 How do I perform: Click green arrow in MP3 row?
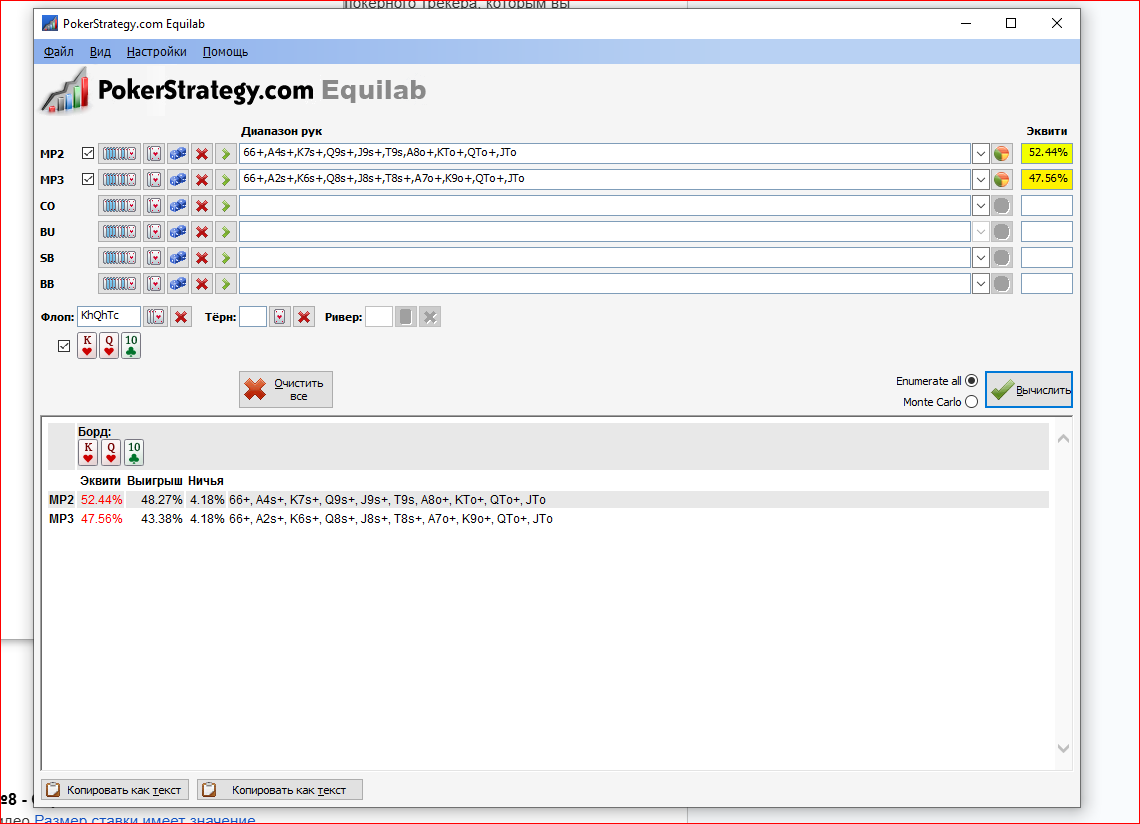tap(226, 180)
